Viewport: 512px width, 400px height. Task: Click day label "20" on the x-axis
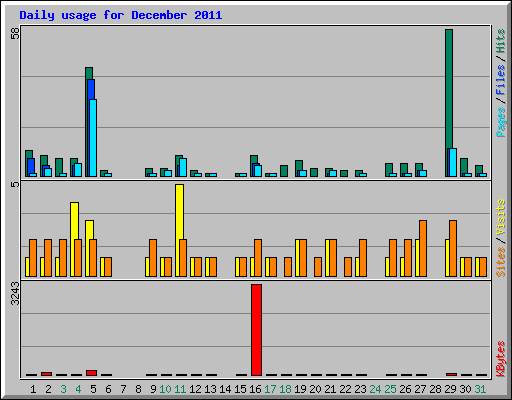(315, 389)
